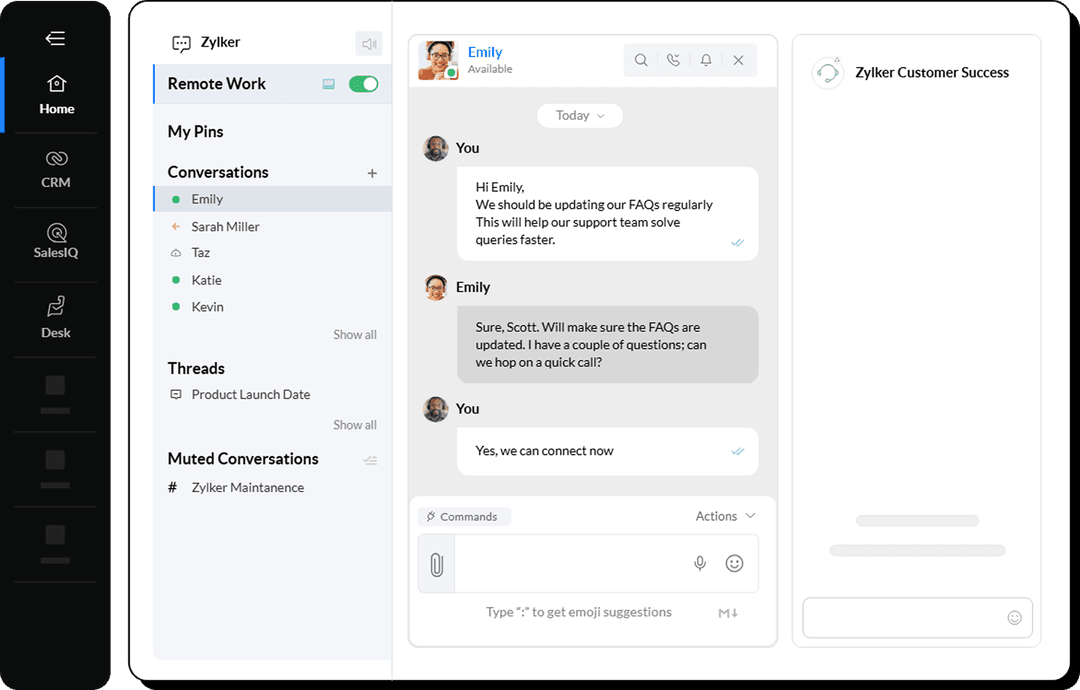Open emoji picker in Customer Success panel
Viewport: 1080px width, 690px height.
pos(1015,618)
